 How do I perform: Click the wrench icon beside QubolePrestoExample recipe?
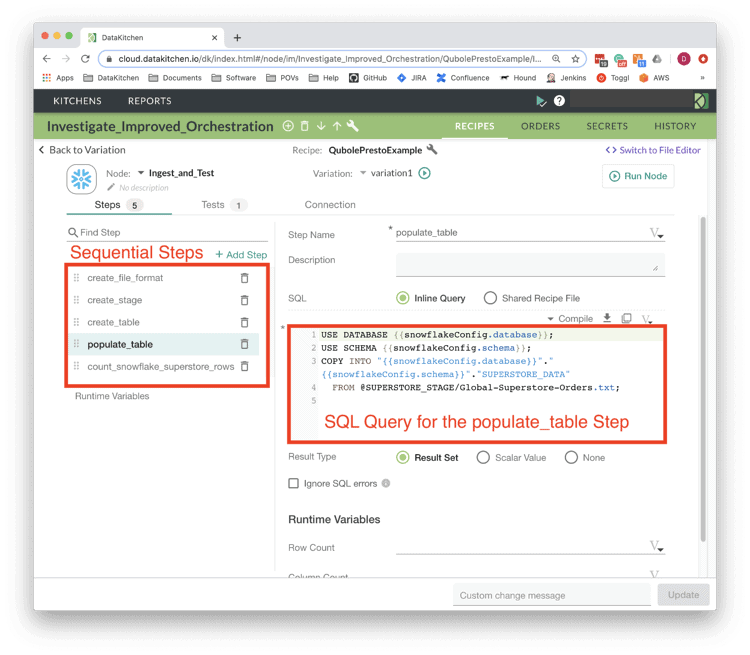click(432, 150)
